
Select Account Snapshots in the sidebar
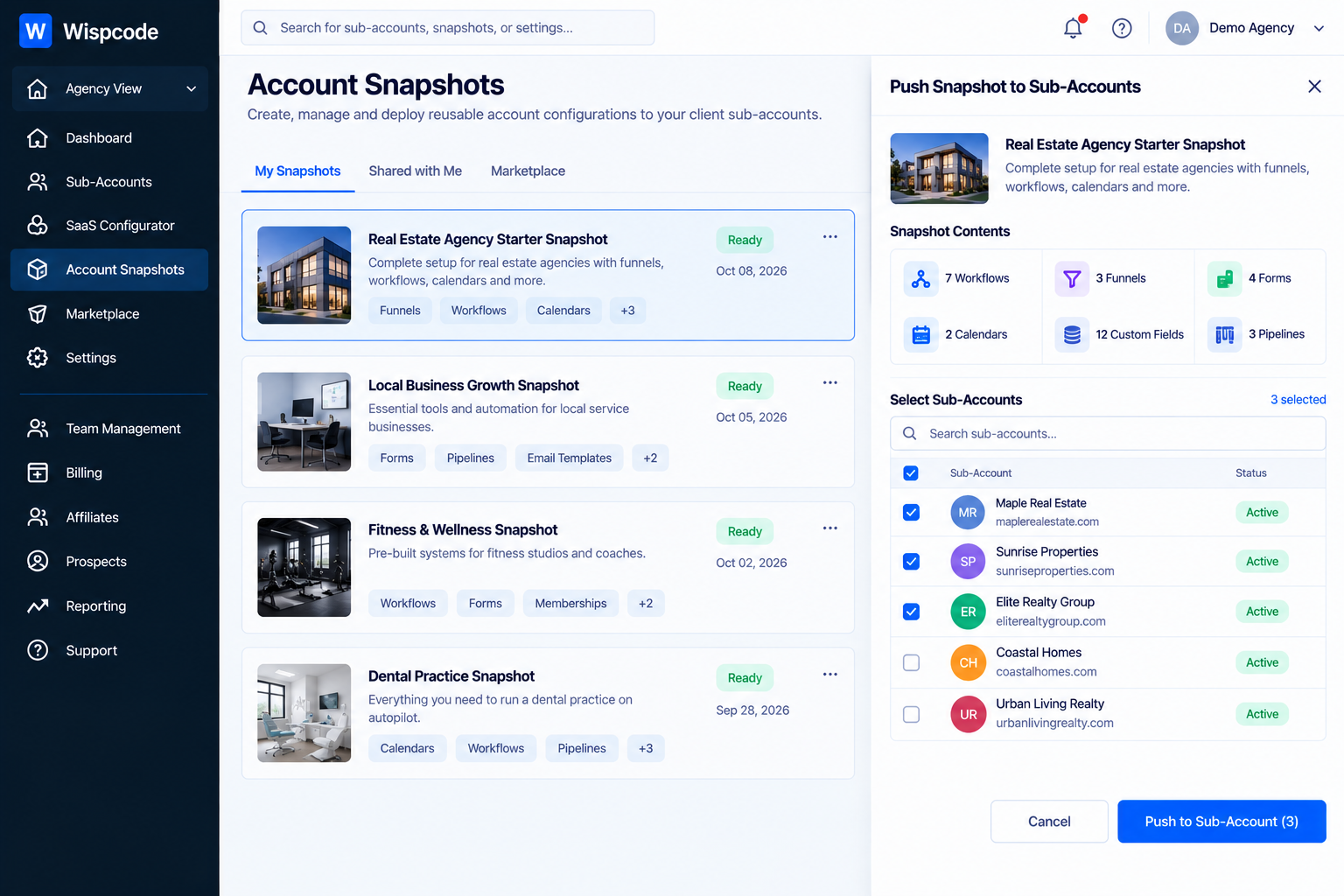tap(109, 269)
